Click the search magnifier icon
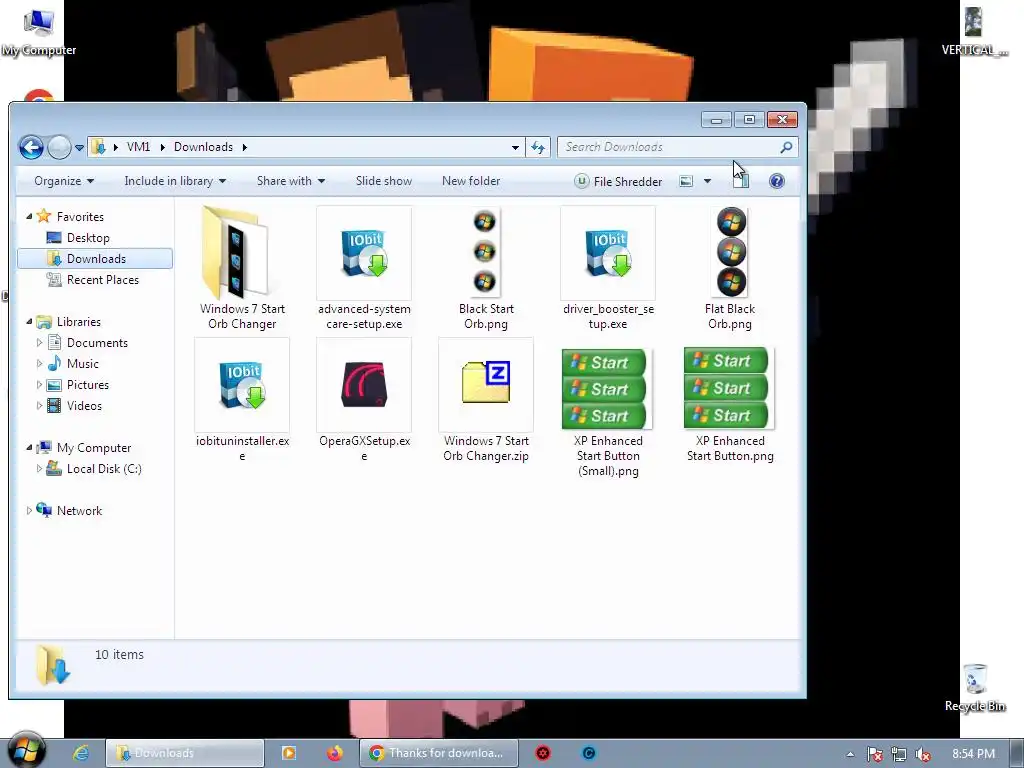Screen dimensions: 1024x768 tap(786, 147)
